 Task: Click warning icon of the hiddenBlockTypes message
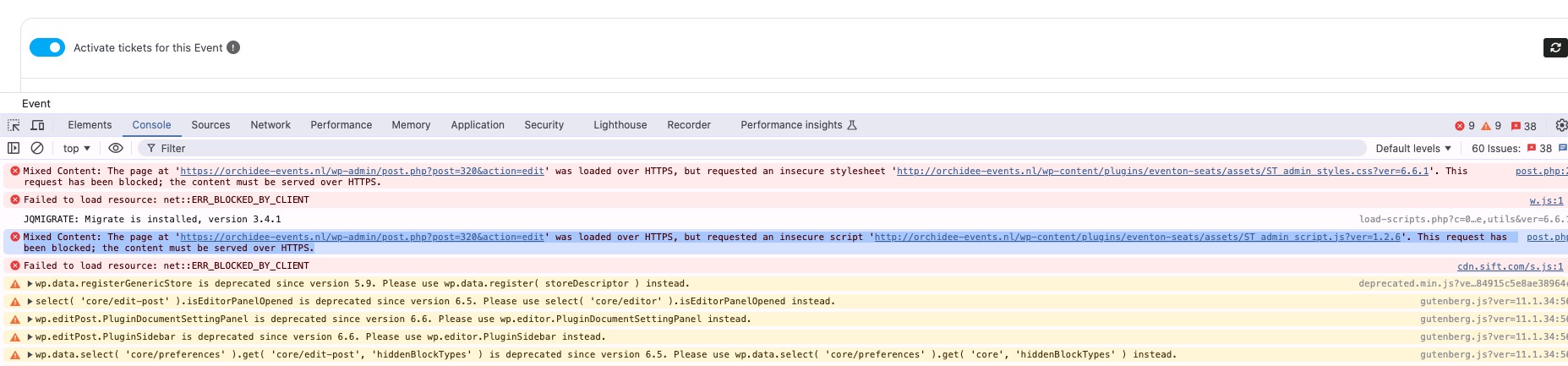[14, 355]
